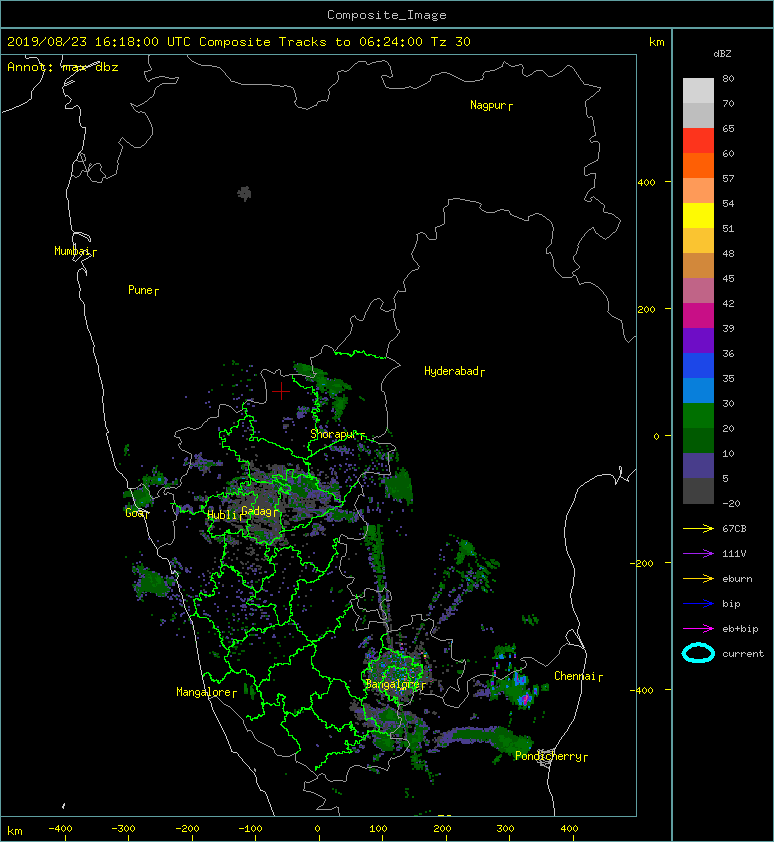Click the 'km' unit label at bottom left
The height and width of the screenshot is (842, 774).
pos(15,831)
